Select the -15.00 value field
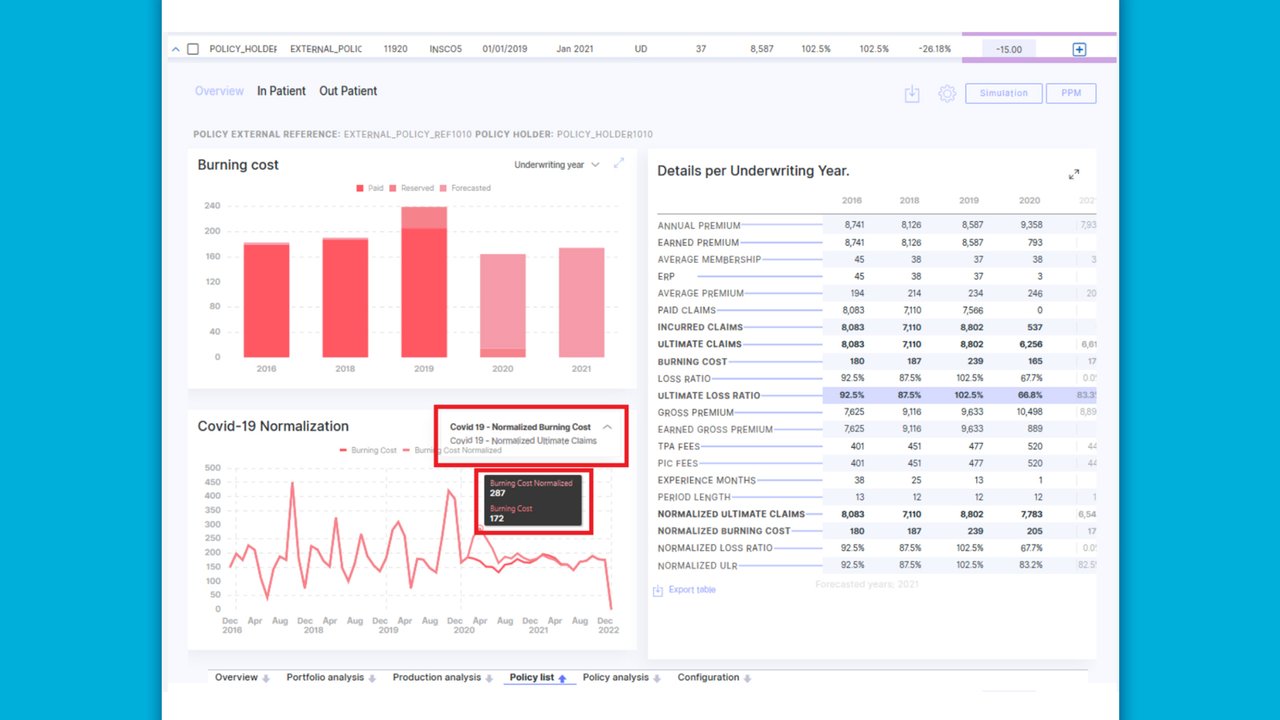The width and height of the screenshot is (1280, 720). click(1008, 48)
